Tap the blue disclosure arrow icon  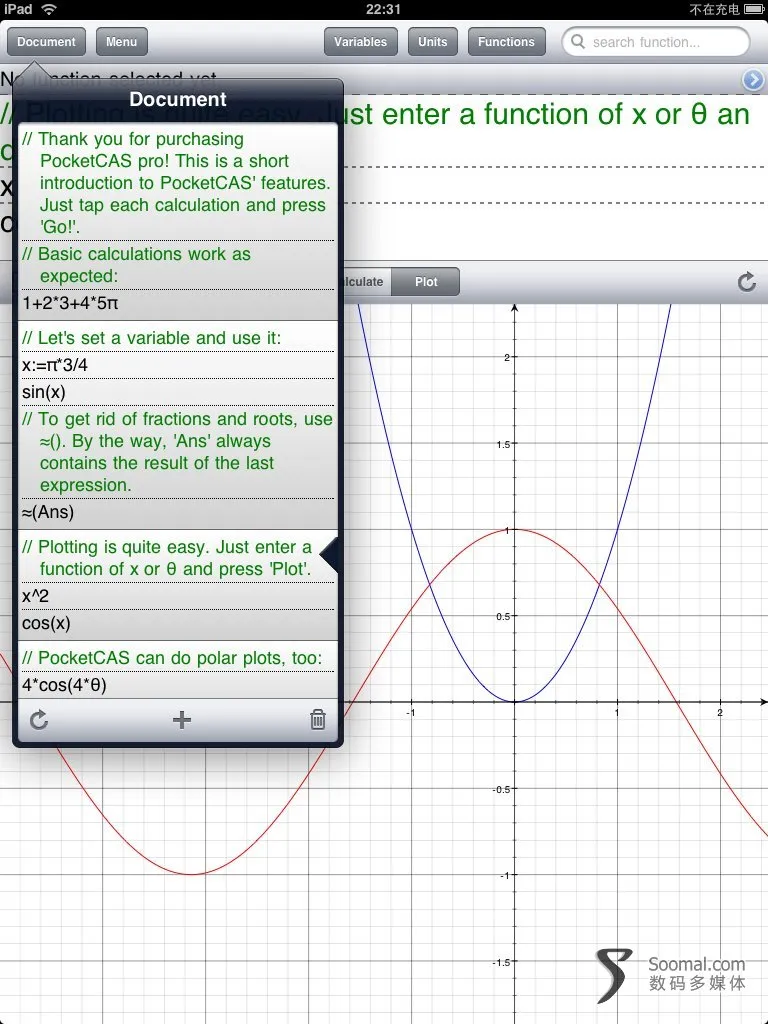click(753, 80)
